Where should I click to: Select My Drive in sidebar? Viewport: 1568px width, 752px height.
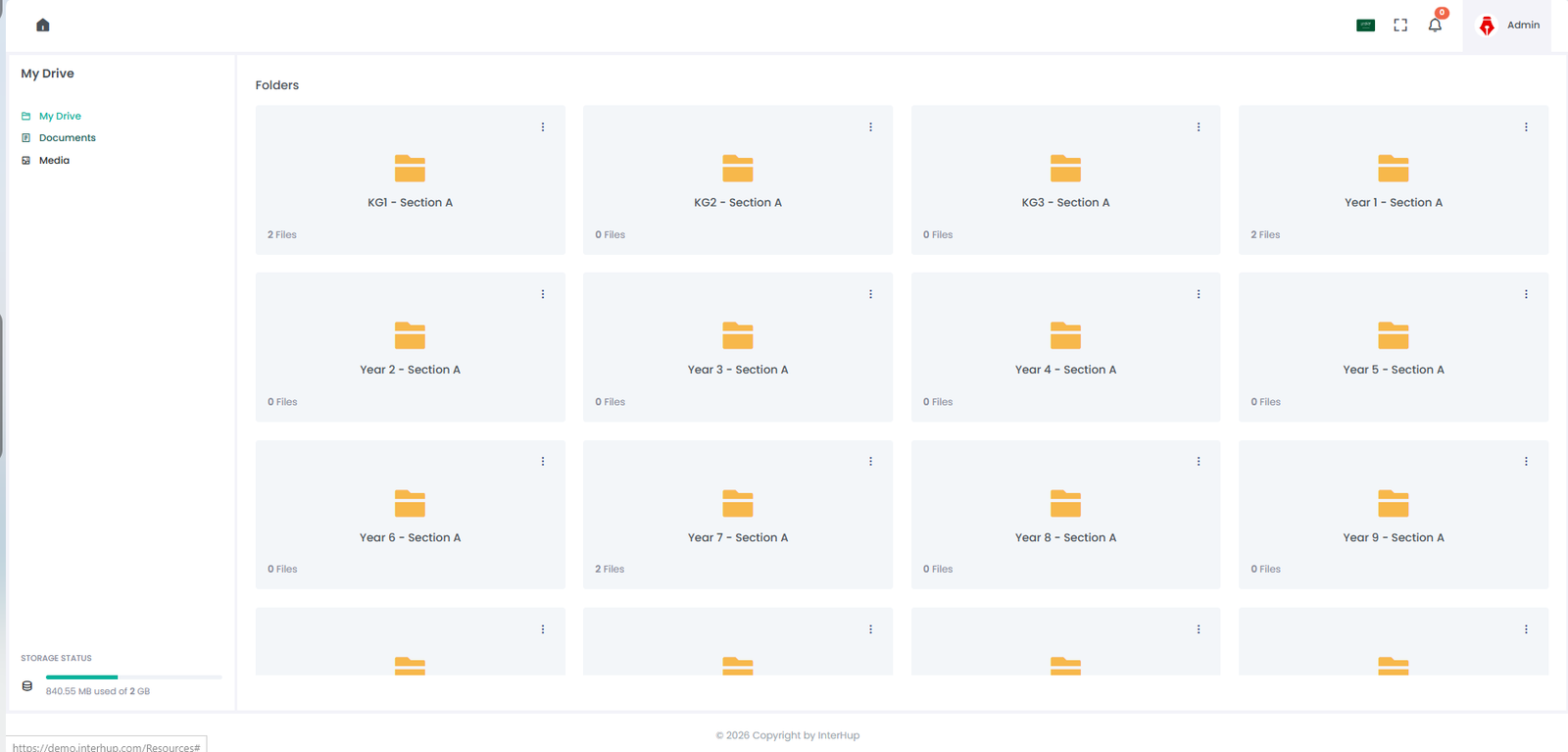[x=60, y=116]
